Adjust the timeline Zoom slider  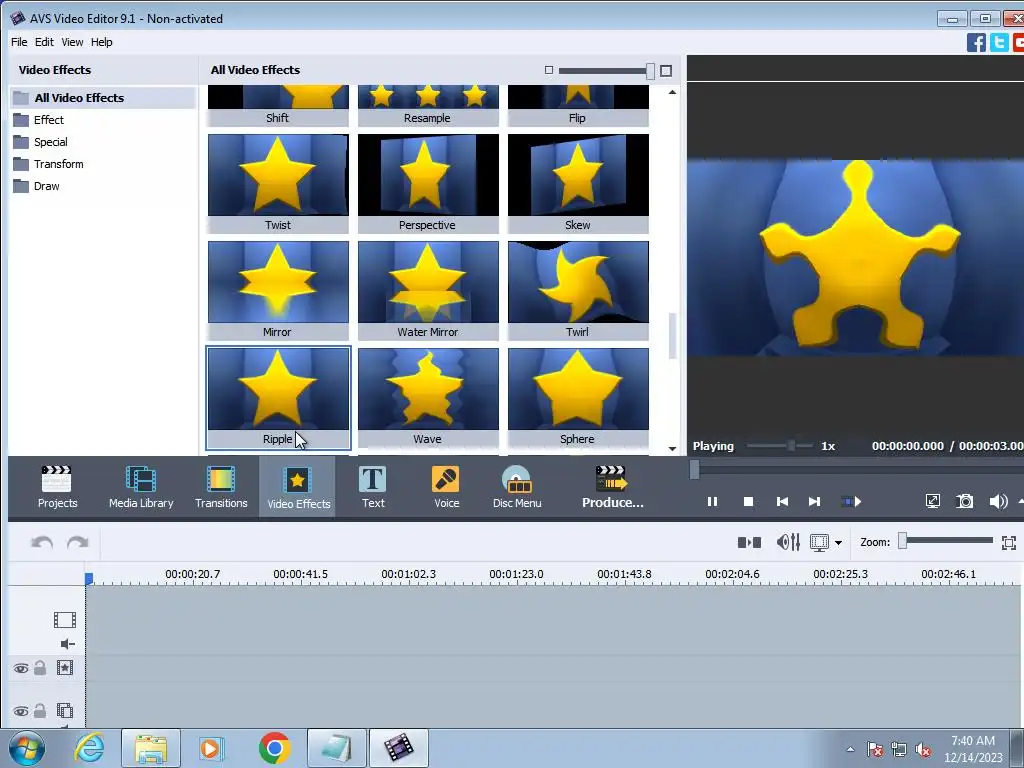[x=903, y=541]
